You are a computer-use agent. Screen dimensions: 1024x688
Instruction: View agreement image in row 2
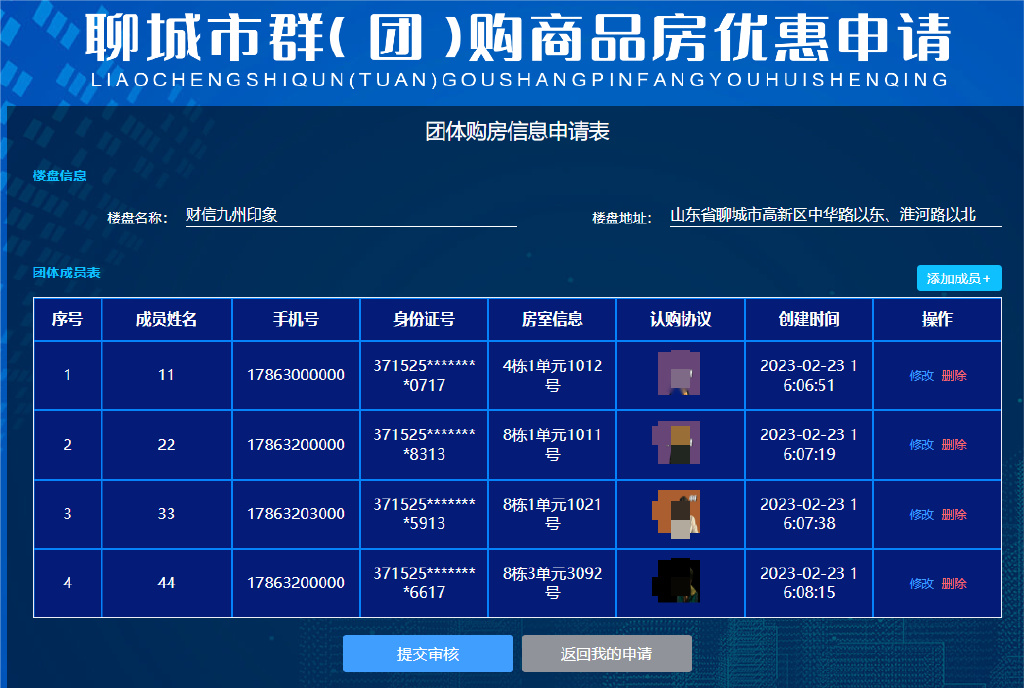pos(679,443)
